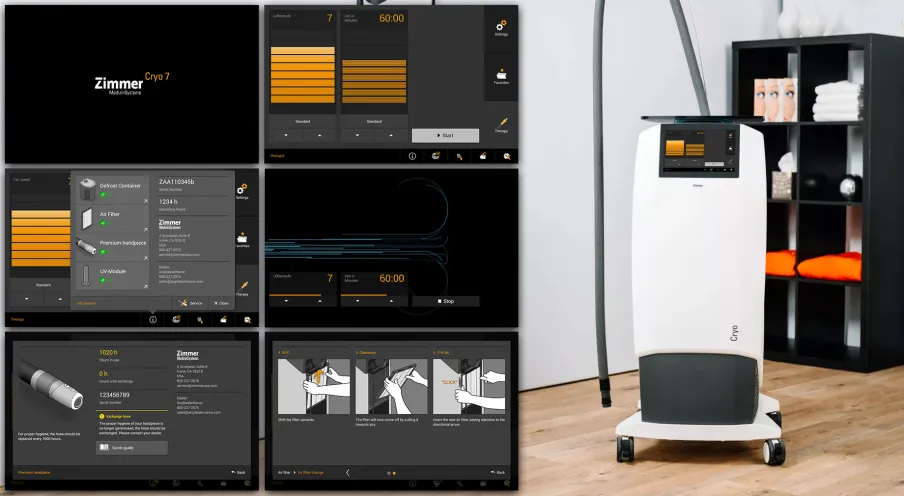This screenshot has width=904, height=496.
Task: Click the information circle icon in bottom bar
Action: click(x=412, y=156)
